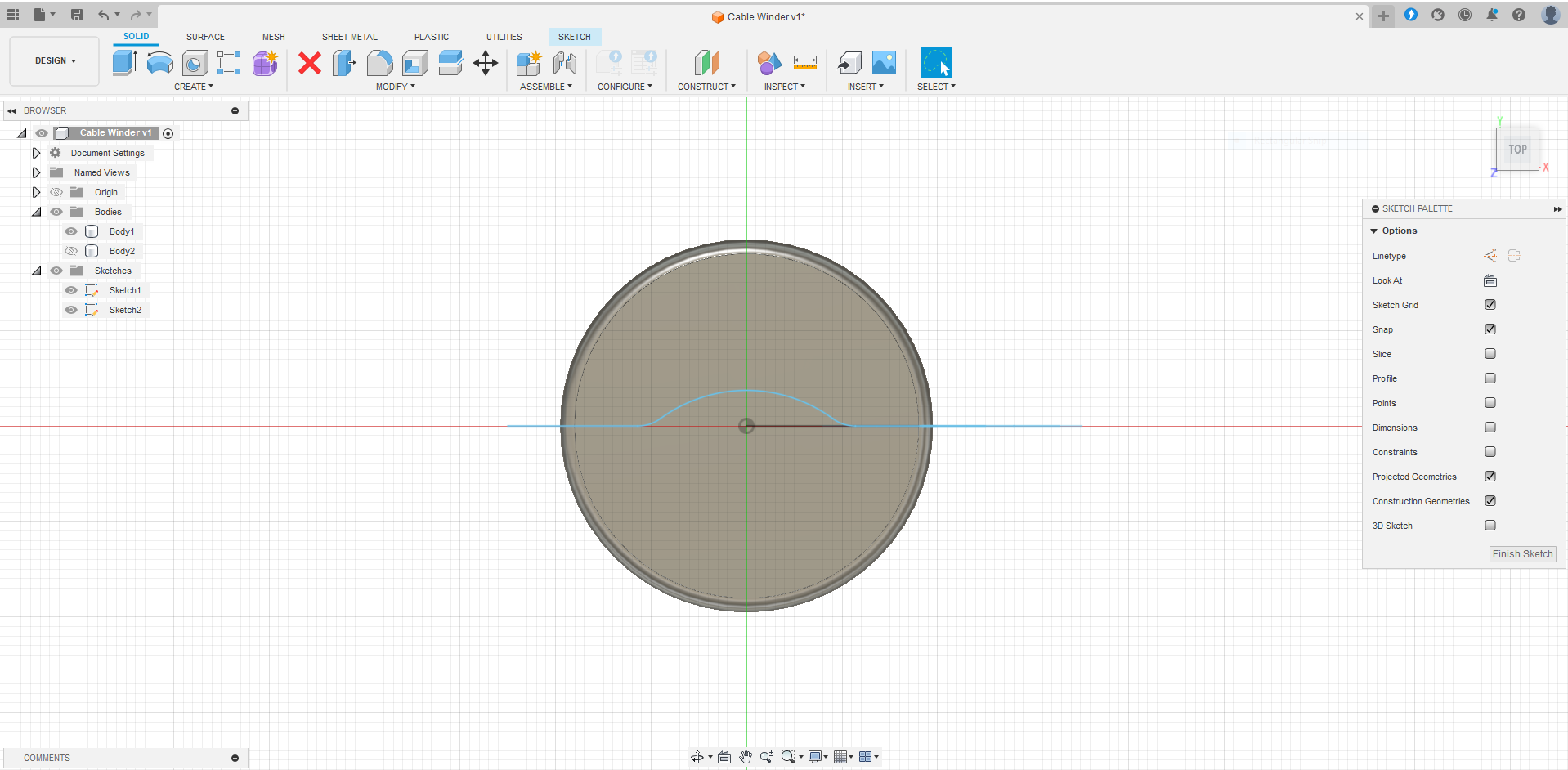
Task: Collapse the Bodies folder node
Action: [x=36, y=212]
